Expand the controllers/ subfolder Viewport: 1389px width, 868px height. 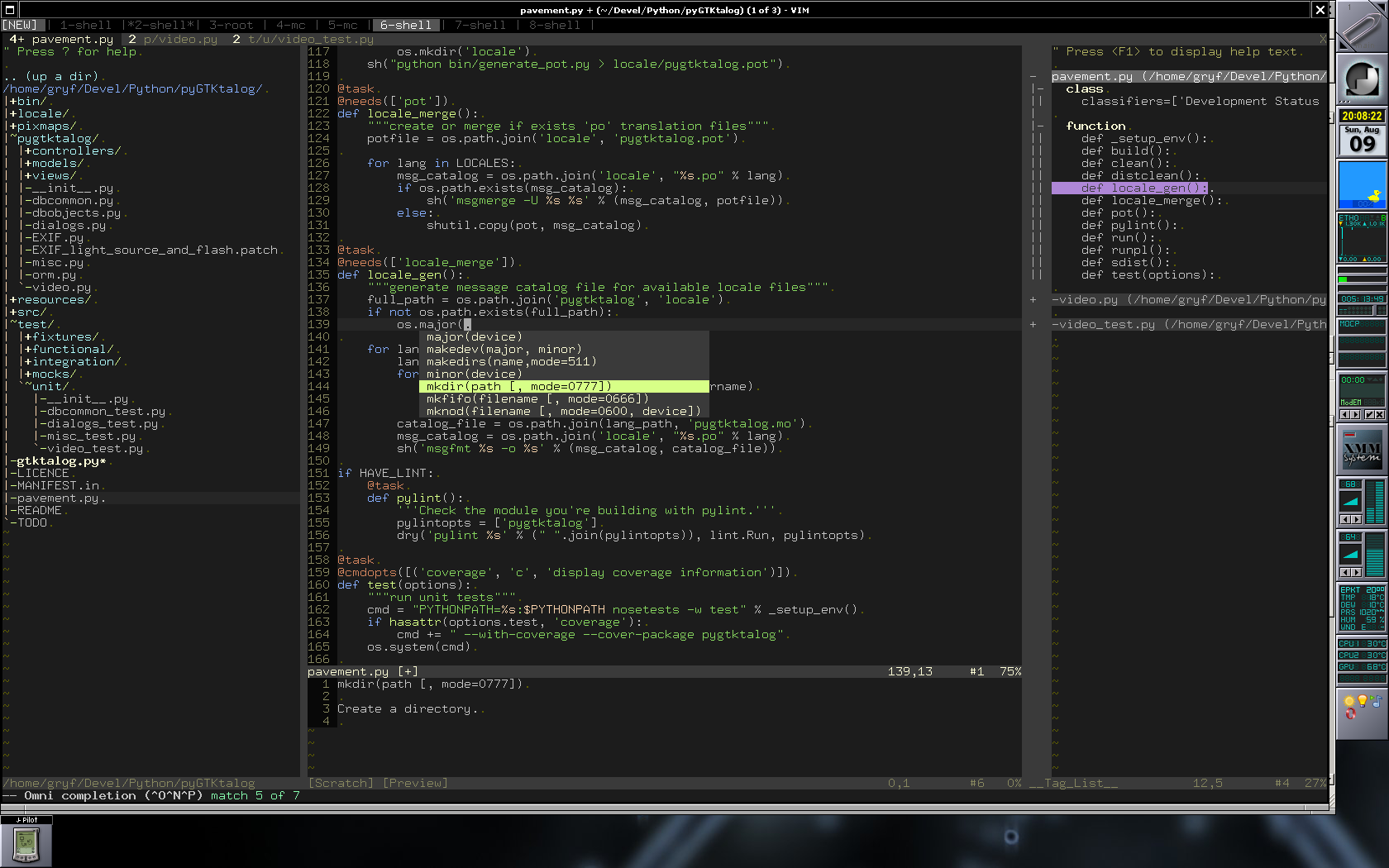tap(73, 151)
